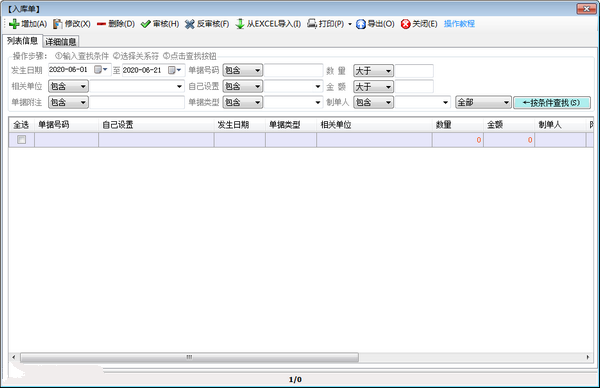Sort by the 金额 column header

tap(509, 125)
